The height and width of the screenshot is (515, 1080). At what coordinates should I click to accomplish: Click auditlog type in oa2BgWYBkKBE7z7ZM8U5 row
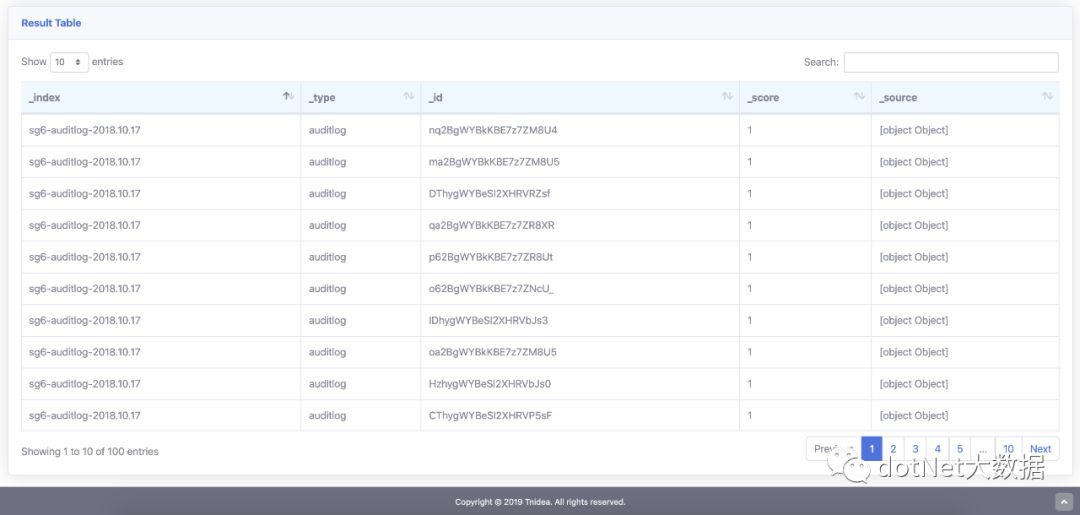tap(327, 352)
